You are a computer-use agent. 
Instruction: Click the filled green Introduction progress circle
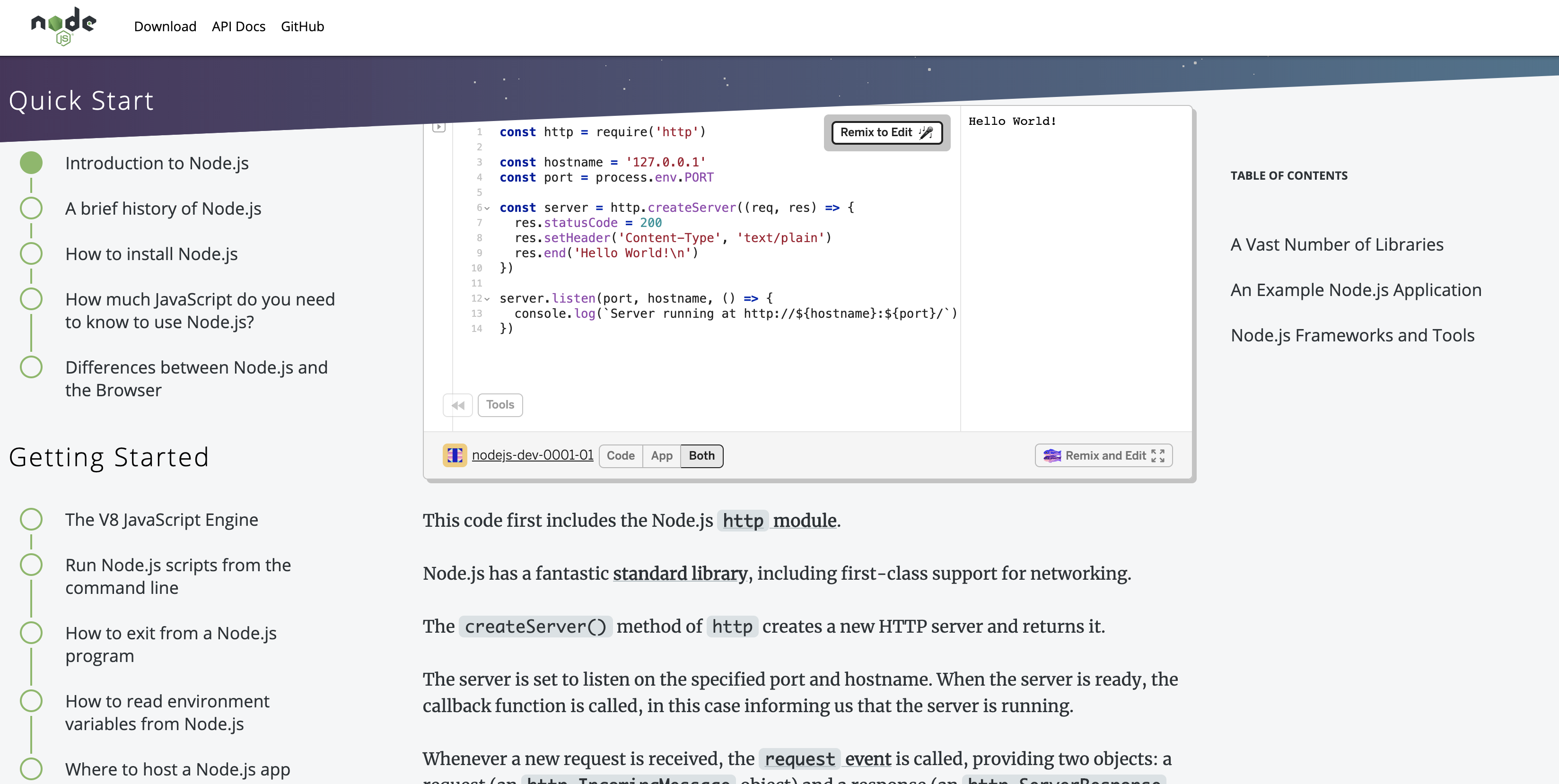click(x=31, y=163)
